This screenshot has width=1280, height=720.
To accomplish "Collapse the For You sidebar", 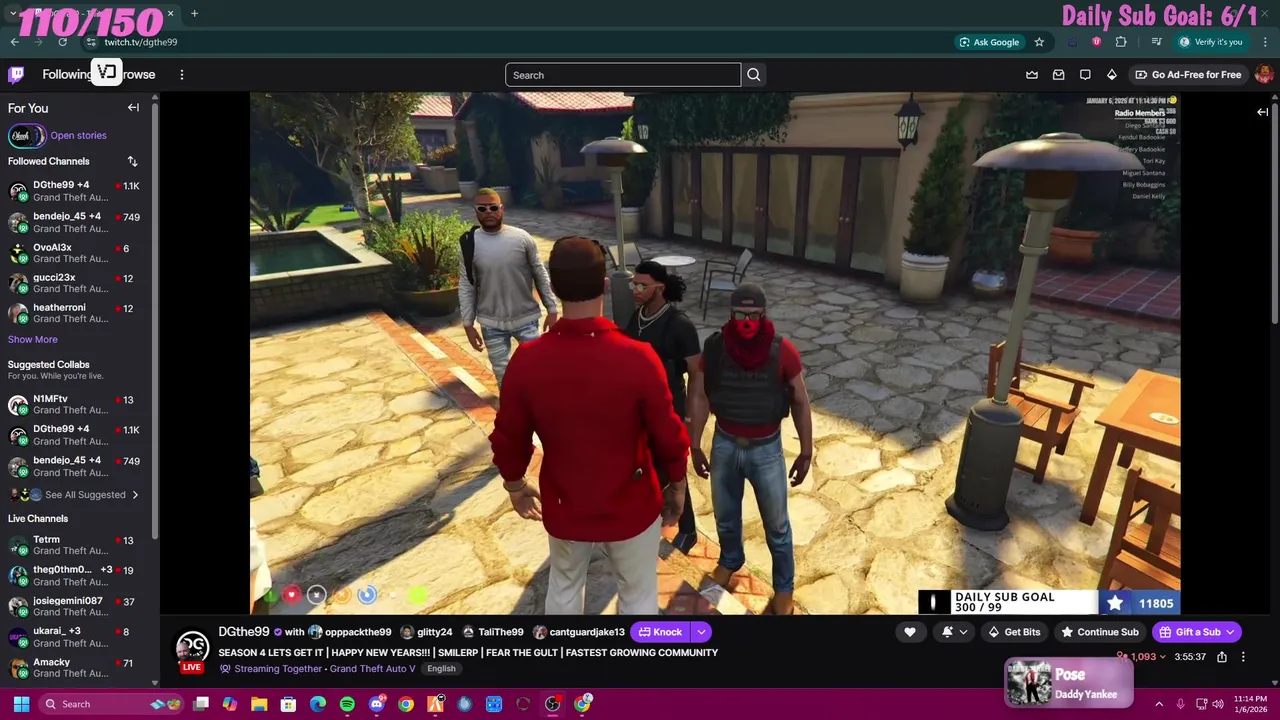I will pyautogui.click(x=133, y=108).
